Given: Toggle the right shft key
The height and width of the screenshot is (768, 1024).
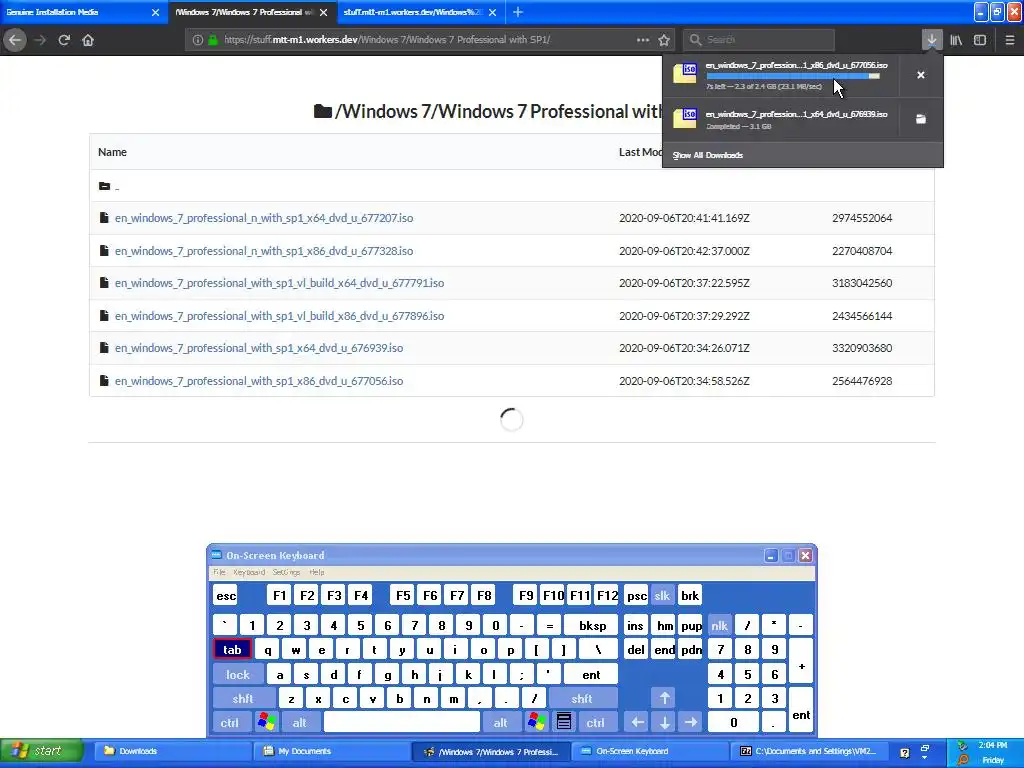Looking at the screenshot, I should point(582,698).
